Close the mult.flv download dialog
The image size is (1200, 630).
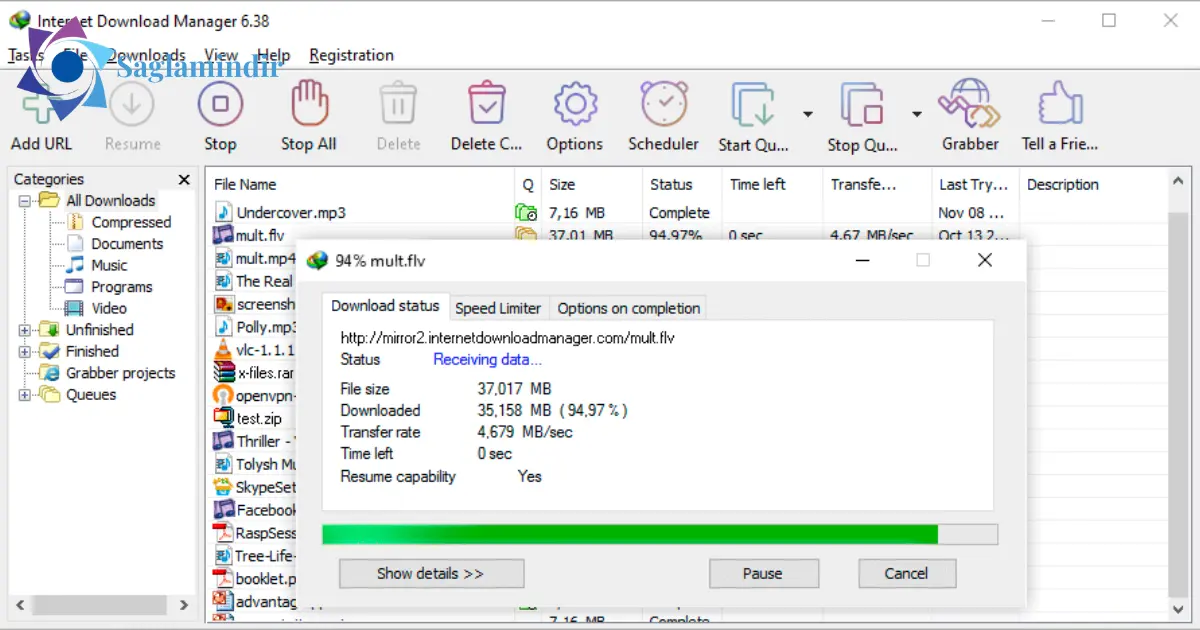pos(985,260)
